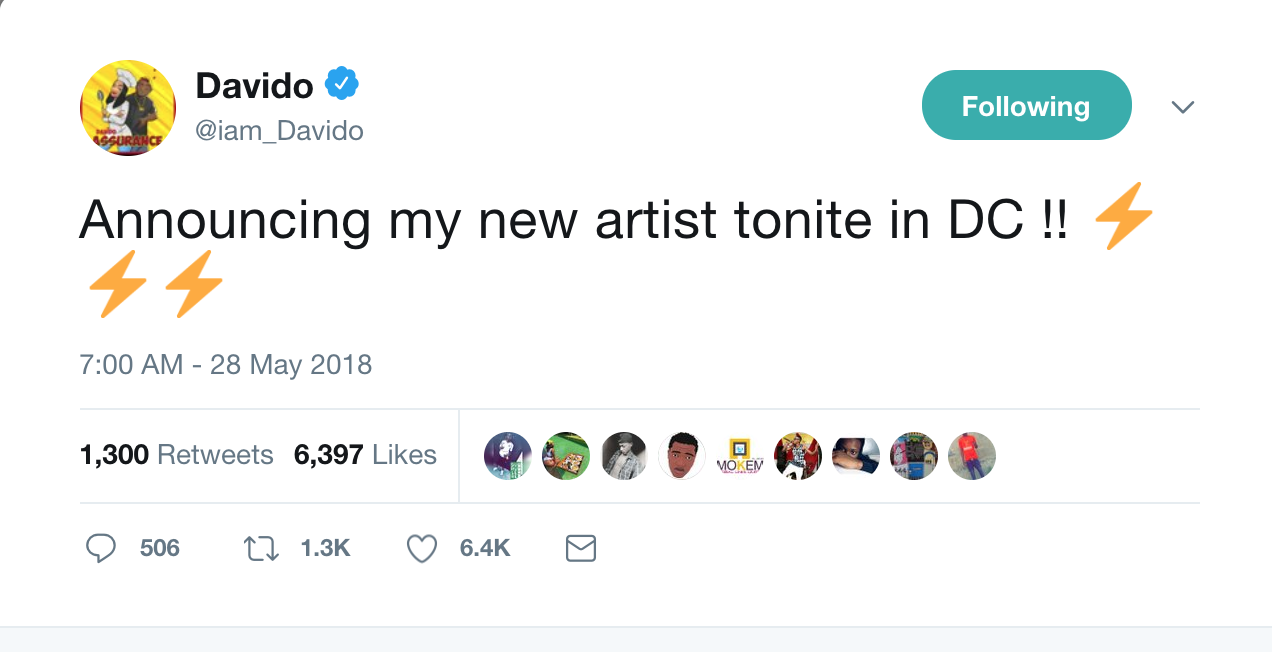Image resolution: width=1272 pixels, height=652 pixels.
Task: Open the 6,397 Likes list
Action: [365, 455]
